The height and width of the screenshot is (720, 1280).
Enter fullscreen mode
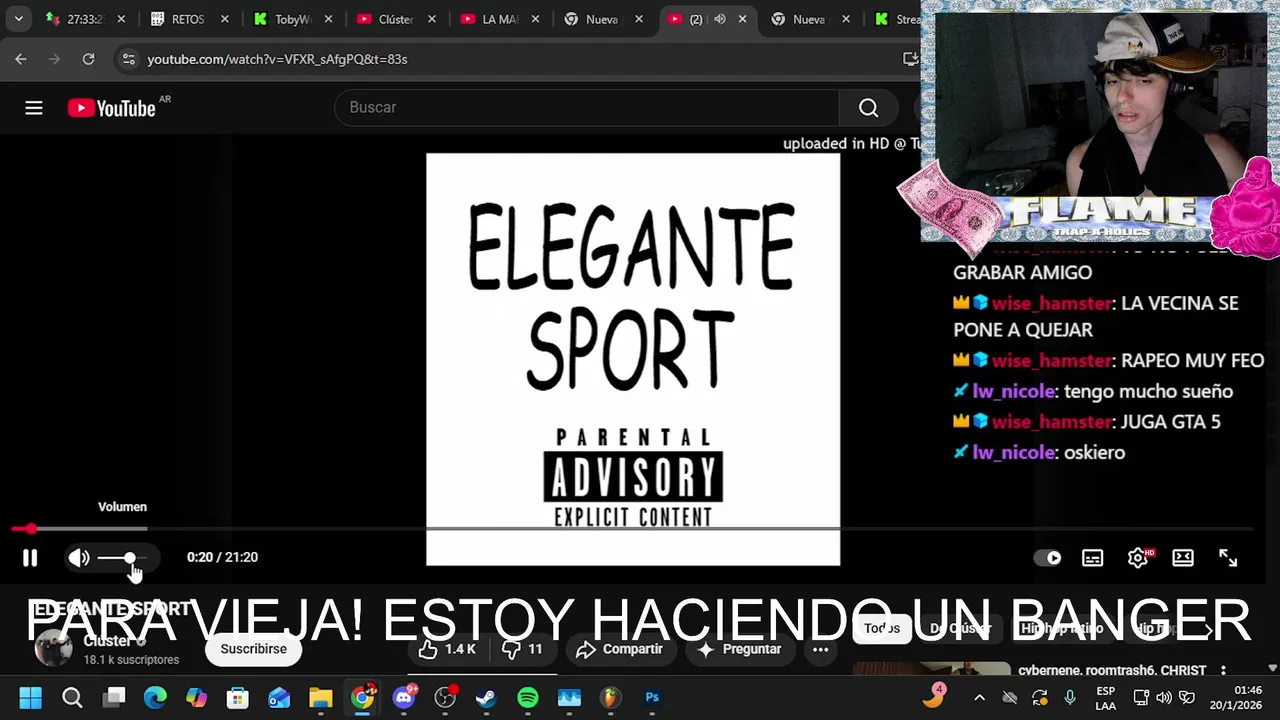click(1228, 558)
